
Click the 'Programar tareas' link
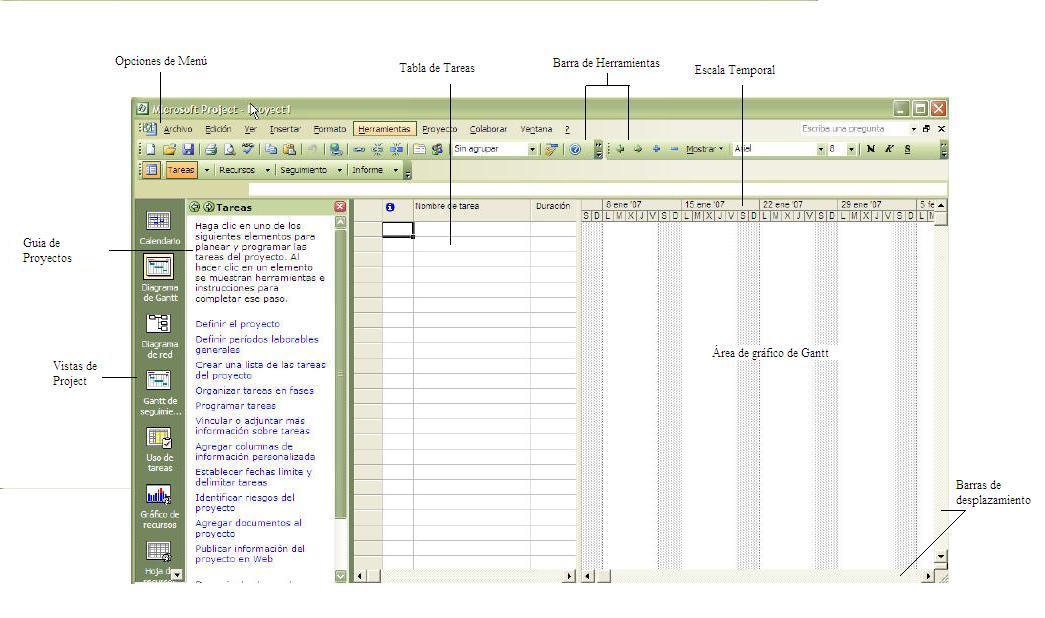235,406
